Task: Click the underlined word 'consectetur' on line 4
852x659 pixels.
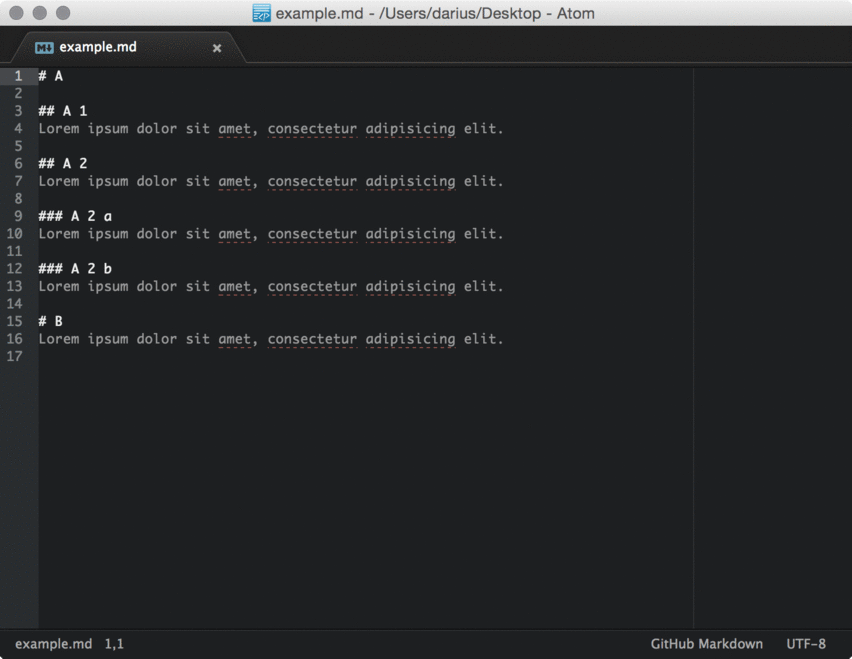Action: 312,129
